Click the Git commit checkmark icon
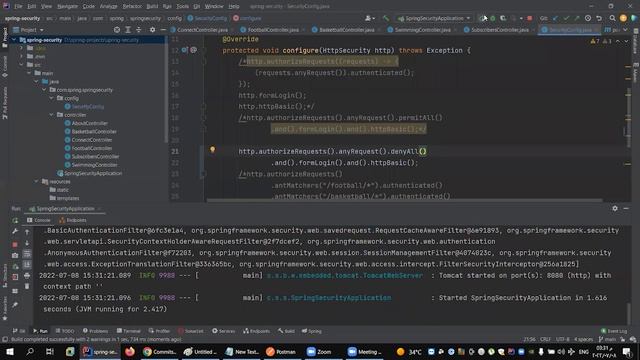The width and height of the screenshot is (640, 360). point(566,18)
